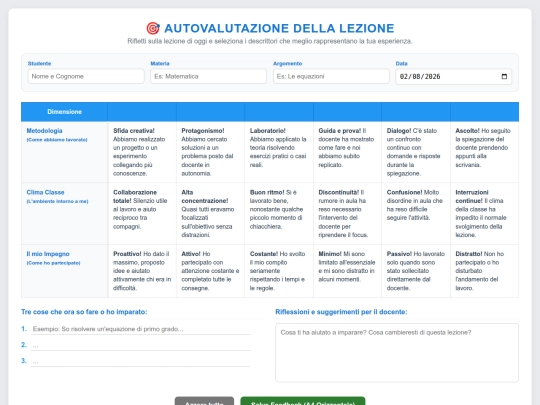The image size is (540, 405).
Task: Select the 'Proattivo!' descriptor
Action: (142, 271)
